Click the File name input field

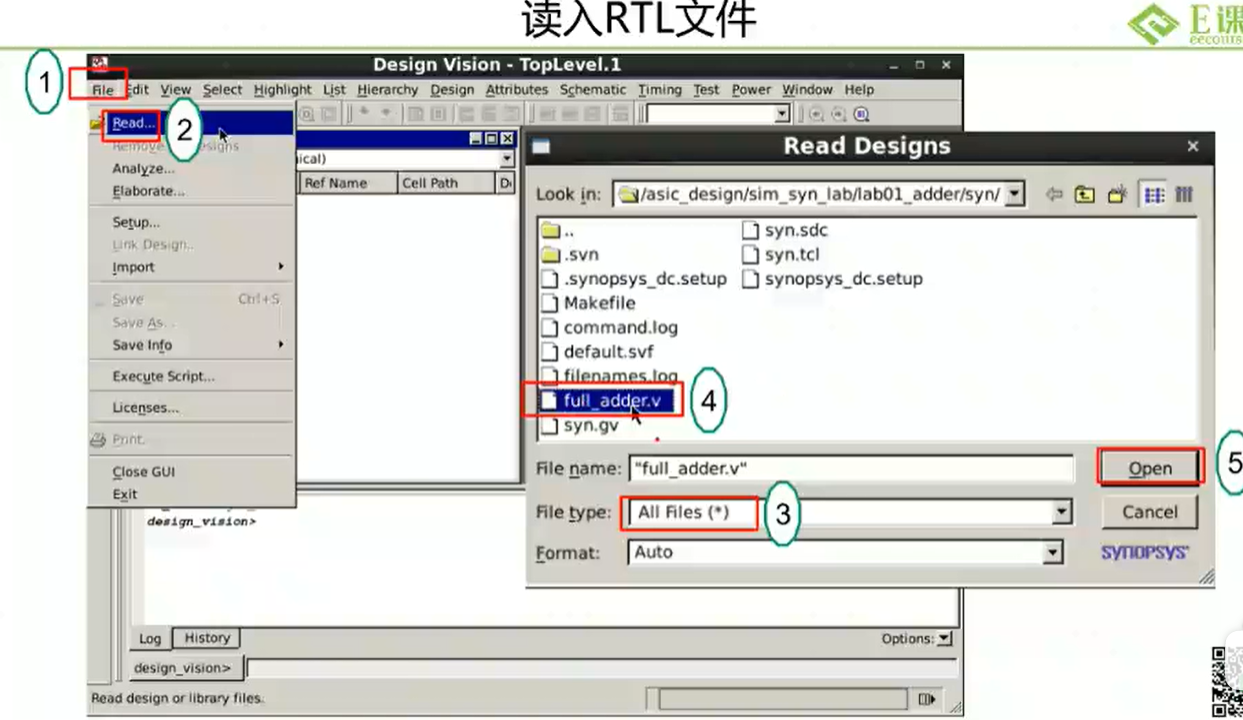click(851, 468)
